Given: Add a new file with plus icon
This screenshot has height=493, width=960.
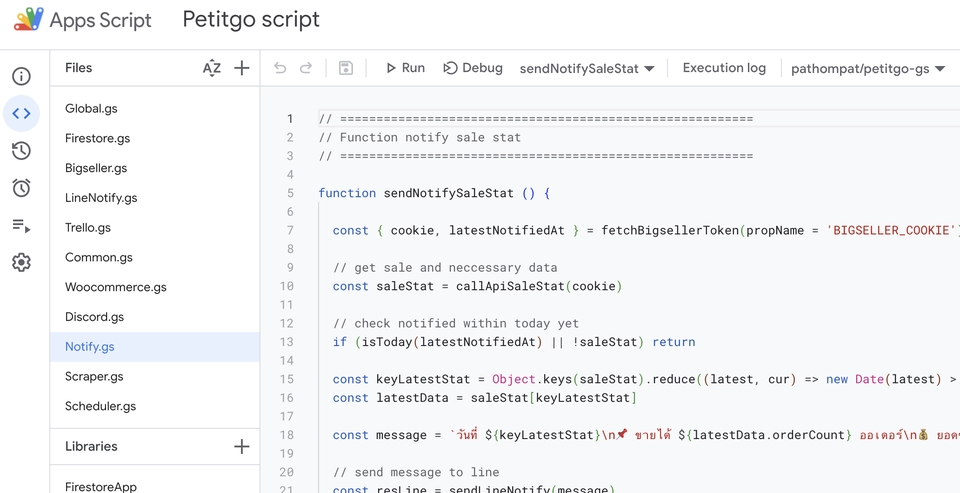Looking at the screenshot, I should 242,68.
